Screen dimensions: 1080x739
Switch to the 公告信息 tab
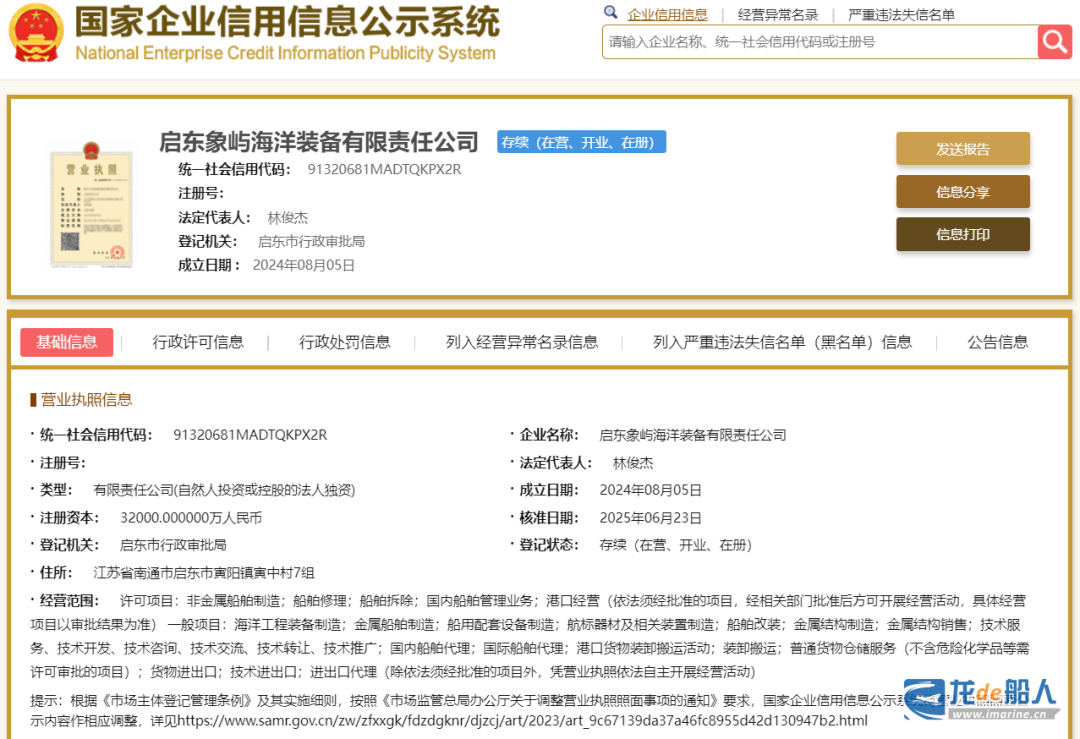point(997,341)
